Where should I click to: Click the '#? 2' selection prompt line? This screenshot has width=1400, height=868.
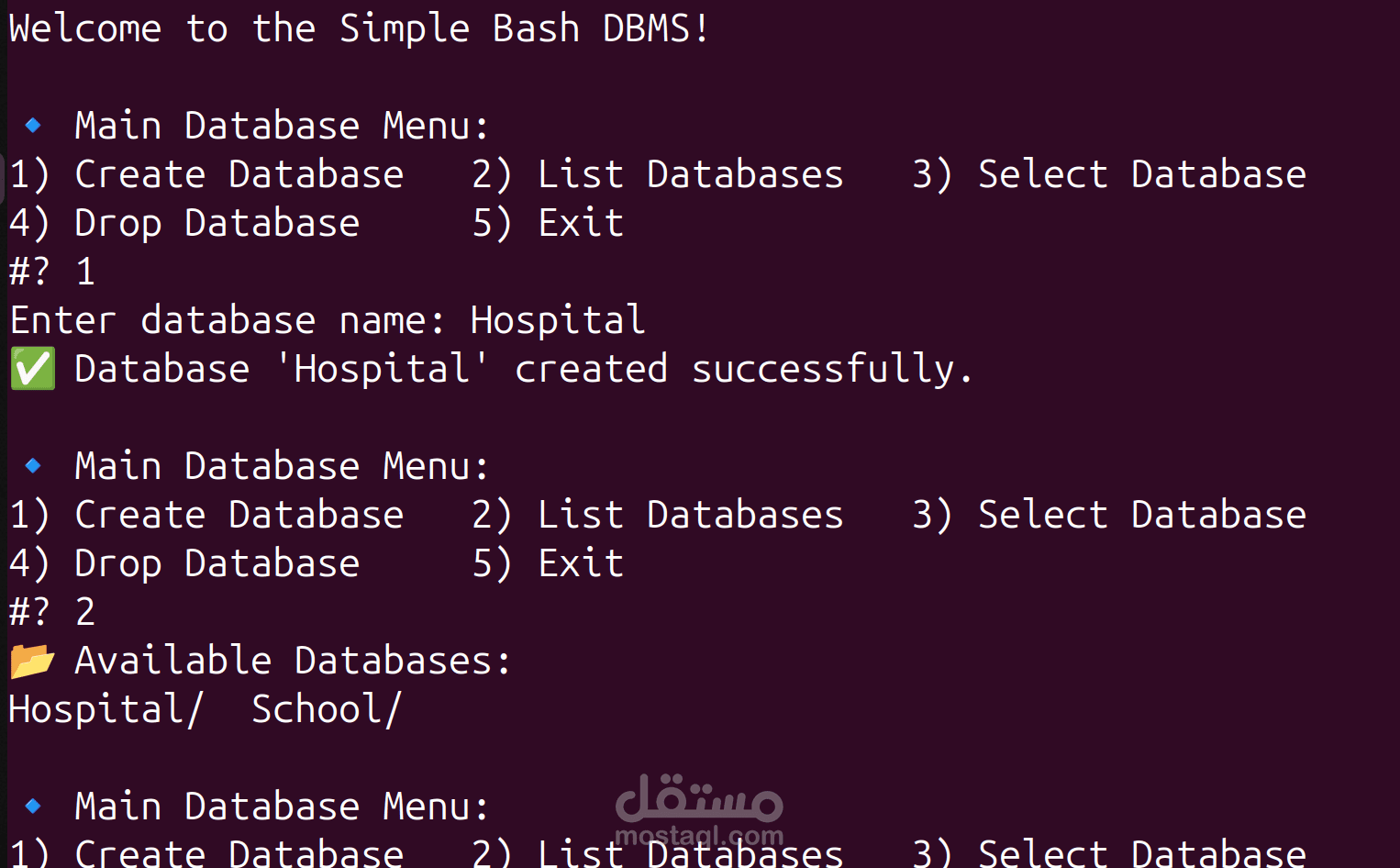pyautogui.click(x=52, y=612)
